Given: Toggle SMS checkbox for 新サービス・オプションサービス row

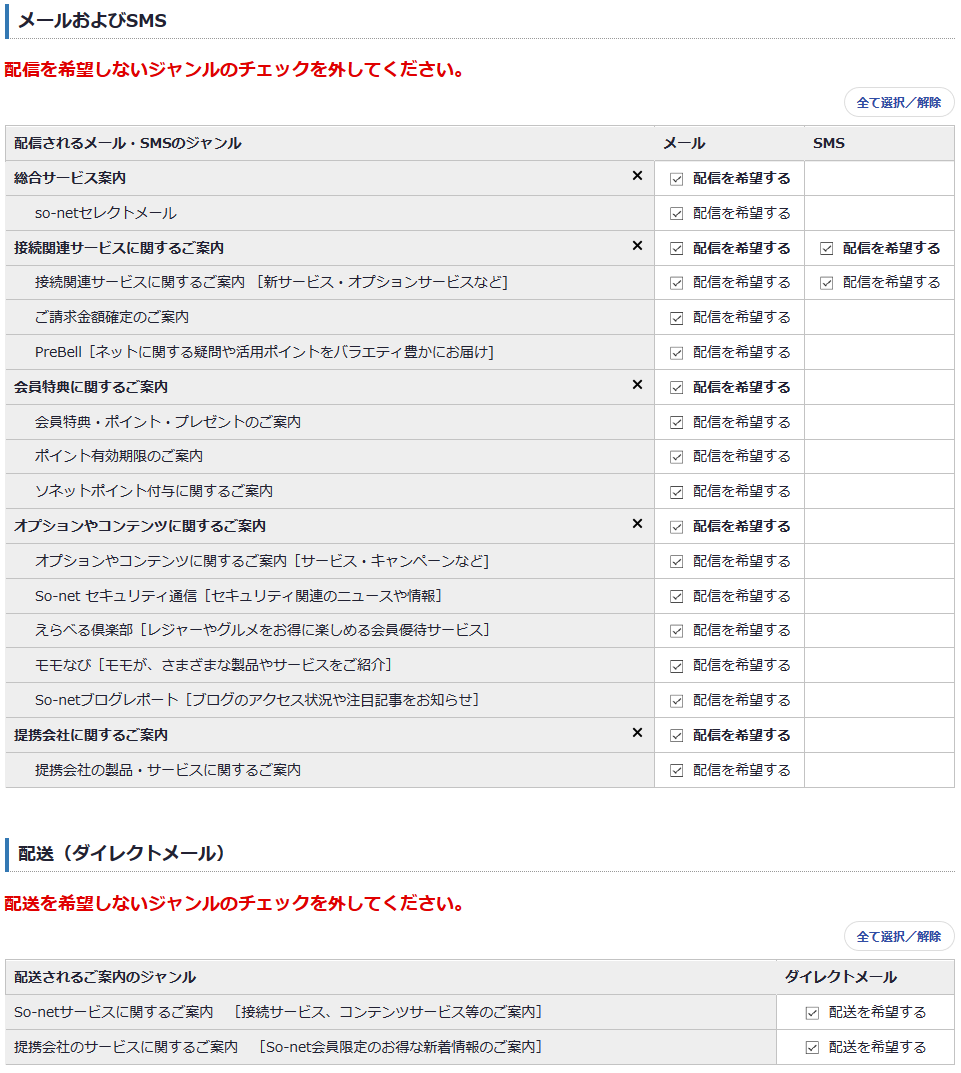Looking at the screenshot, I should pyautogui.click(x=826, y=283).
